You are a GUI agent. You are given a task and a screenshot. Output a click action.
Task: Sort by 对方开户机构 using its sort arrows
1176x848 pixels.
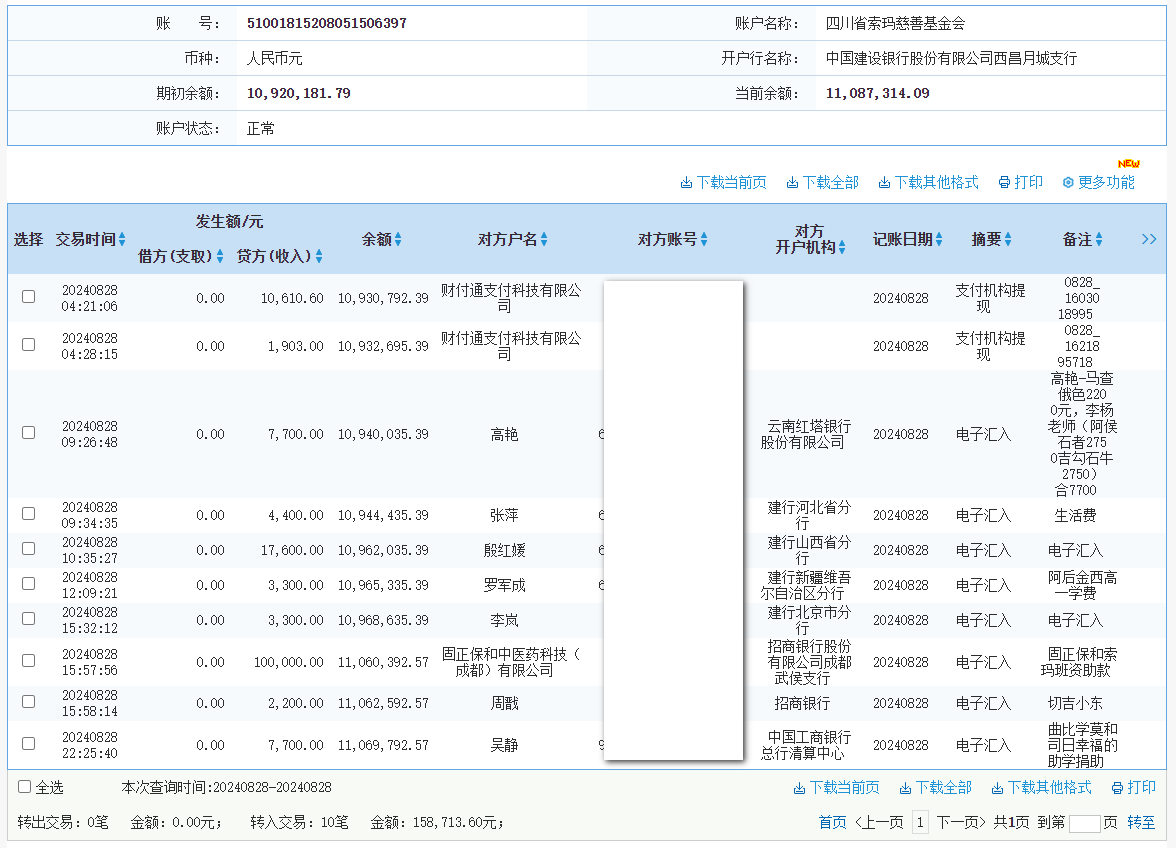click(842, 247)
